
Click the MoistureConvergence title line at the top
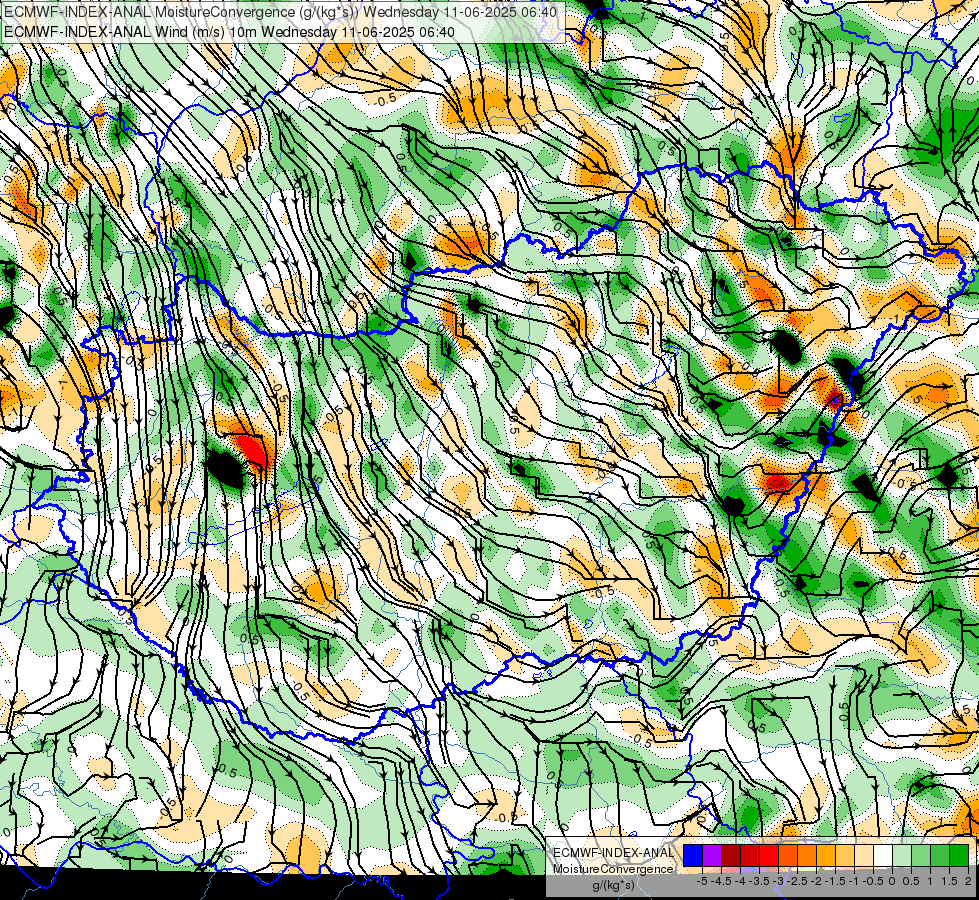[280, 12]
